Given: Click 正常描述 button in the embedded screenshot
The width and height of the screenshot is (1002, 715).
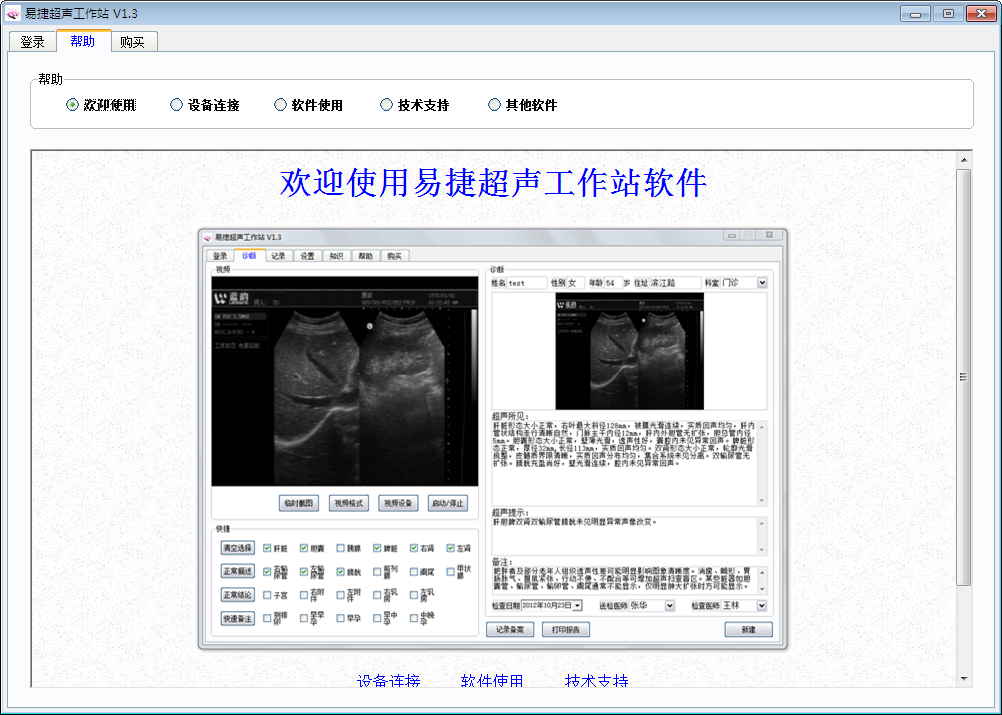Looking at the screenshot, I should [x=238, y=571].
